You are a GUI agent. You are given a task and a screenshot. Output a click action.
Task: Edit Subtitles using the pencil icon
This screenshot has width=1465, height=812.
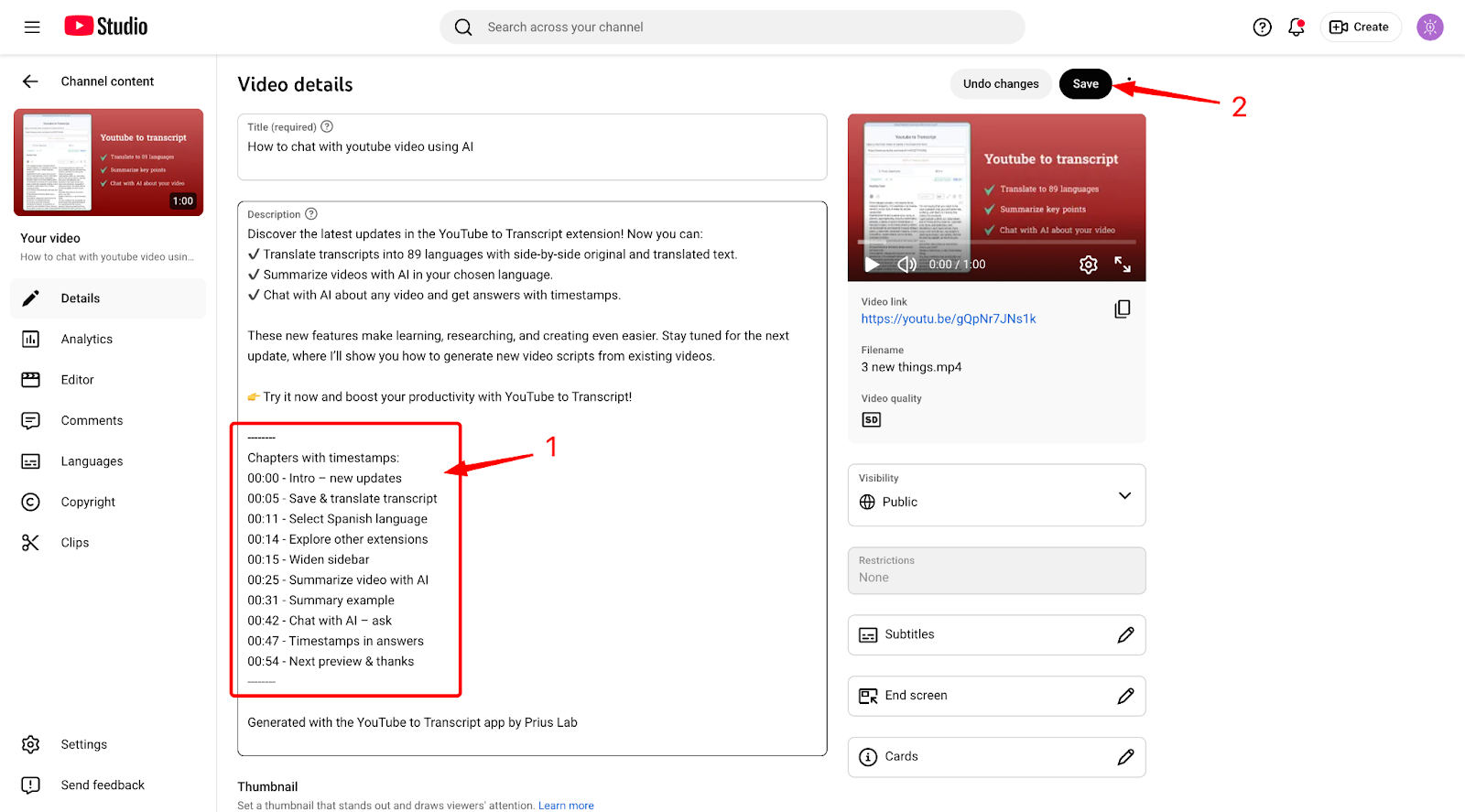point(1125,635)
